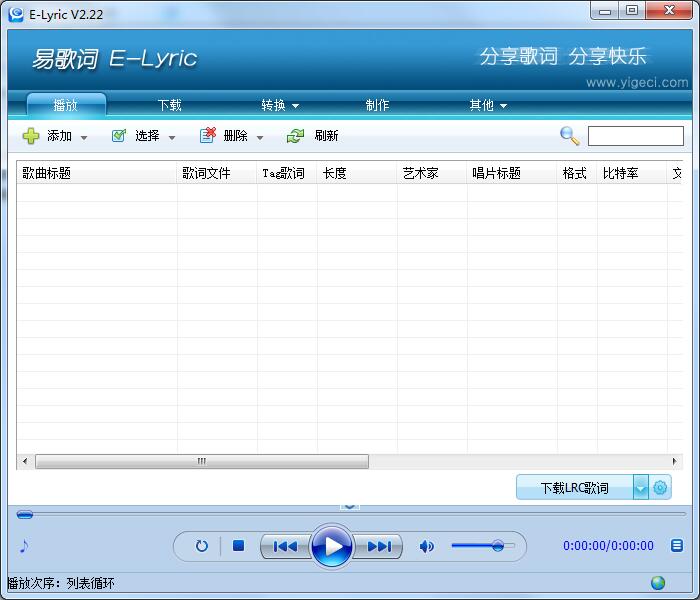700x600 pixels.
Task: Open the 制作 tab
Action: click(x=377, y=105)
